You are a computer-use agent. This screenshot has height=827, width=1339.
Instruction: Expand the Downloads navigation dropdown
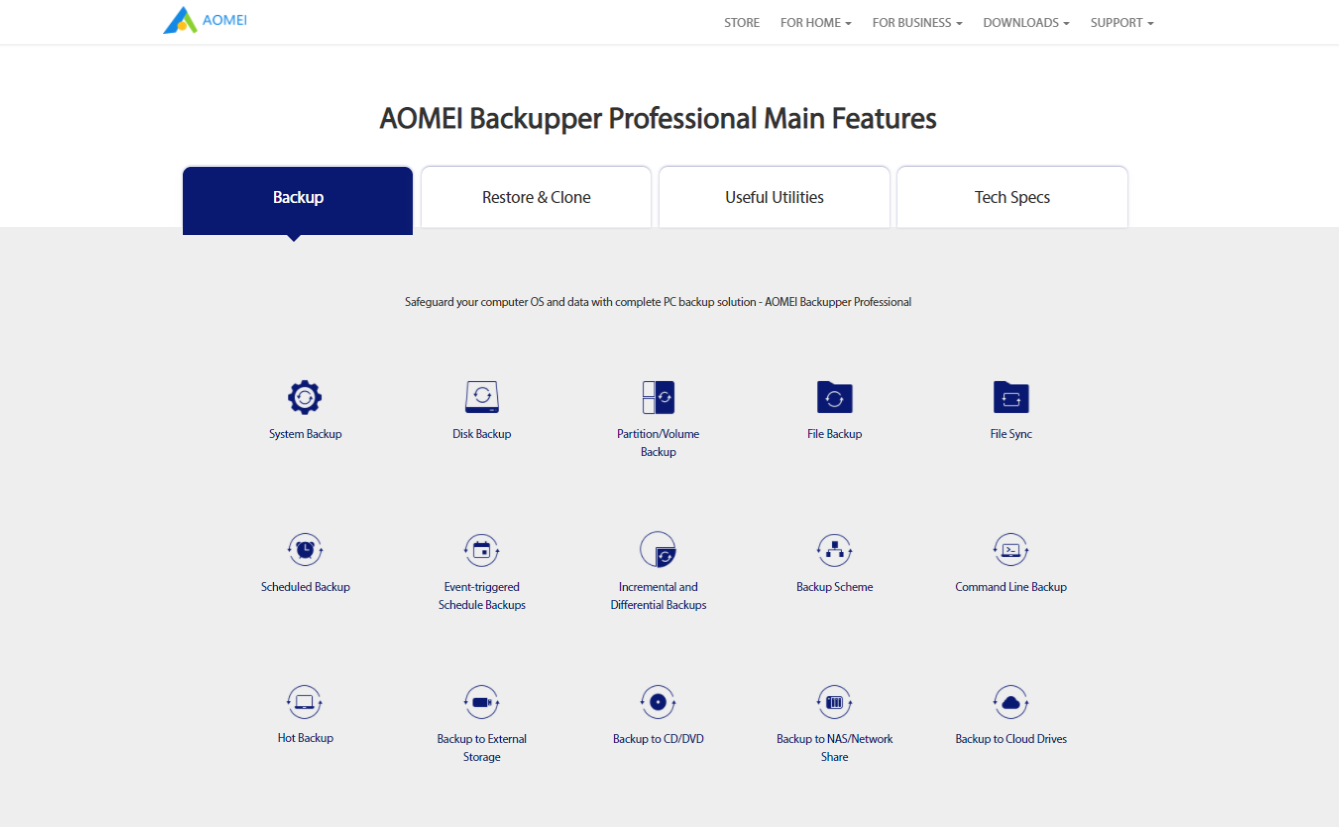[1026, 23]
